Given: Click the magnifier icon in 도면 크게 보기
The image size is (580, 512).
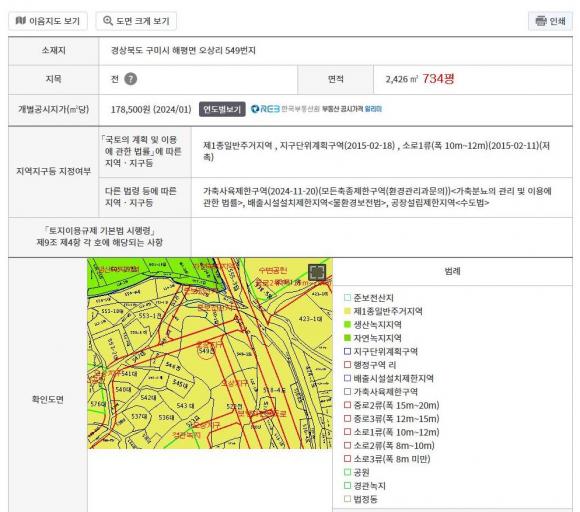Looking at the screenshot, I should 108,21.
